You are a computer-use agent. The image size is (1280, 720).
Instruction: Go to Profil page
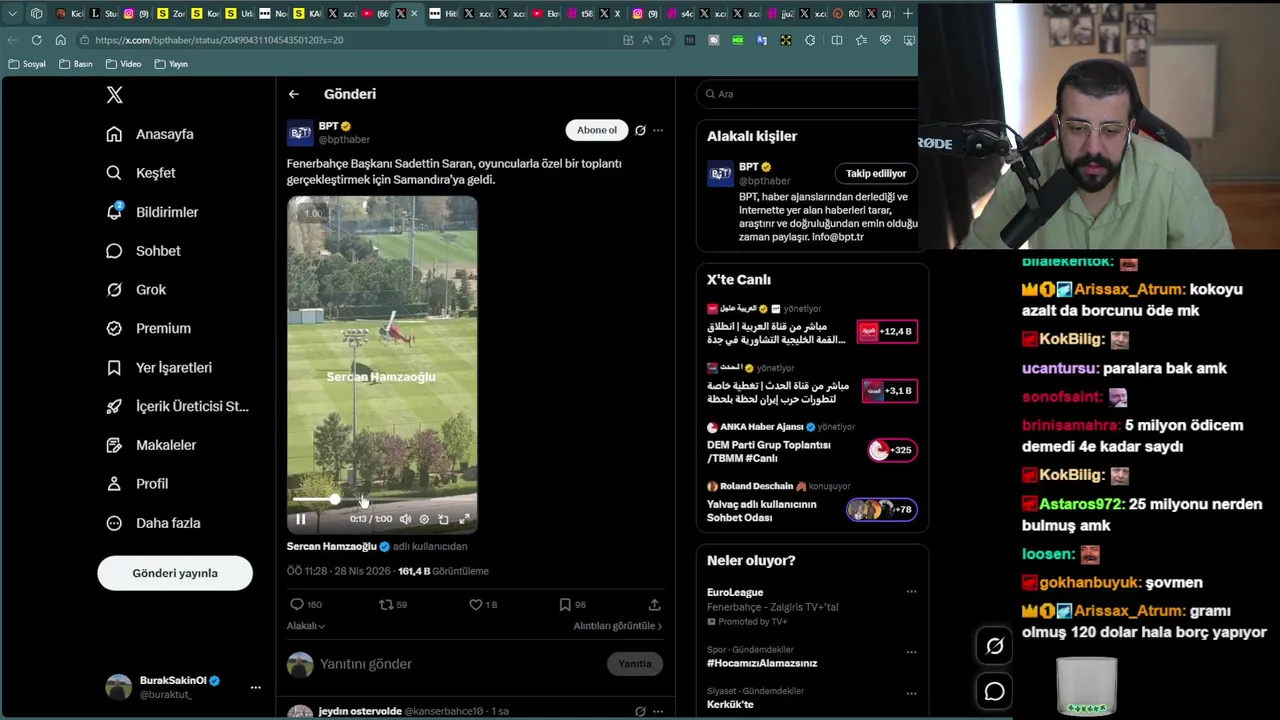138,484
